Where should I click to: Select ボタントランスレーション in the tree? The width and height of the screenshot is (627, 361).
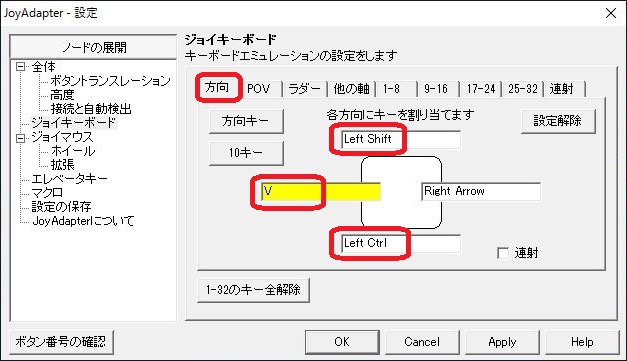click(110, 81)
